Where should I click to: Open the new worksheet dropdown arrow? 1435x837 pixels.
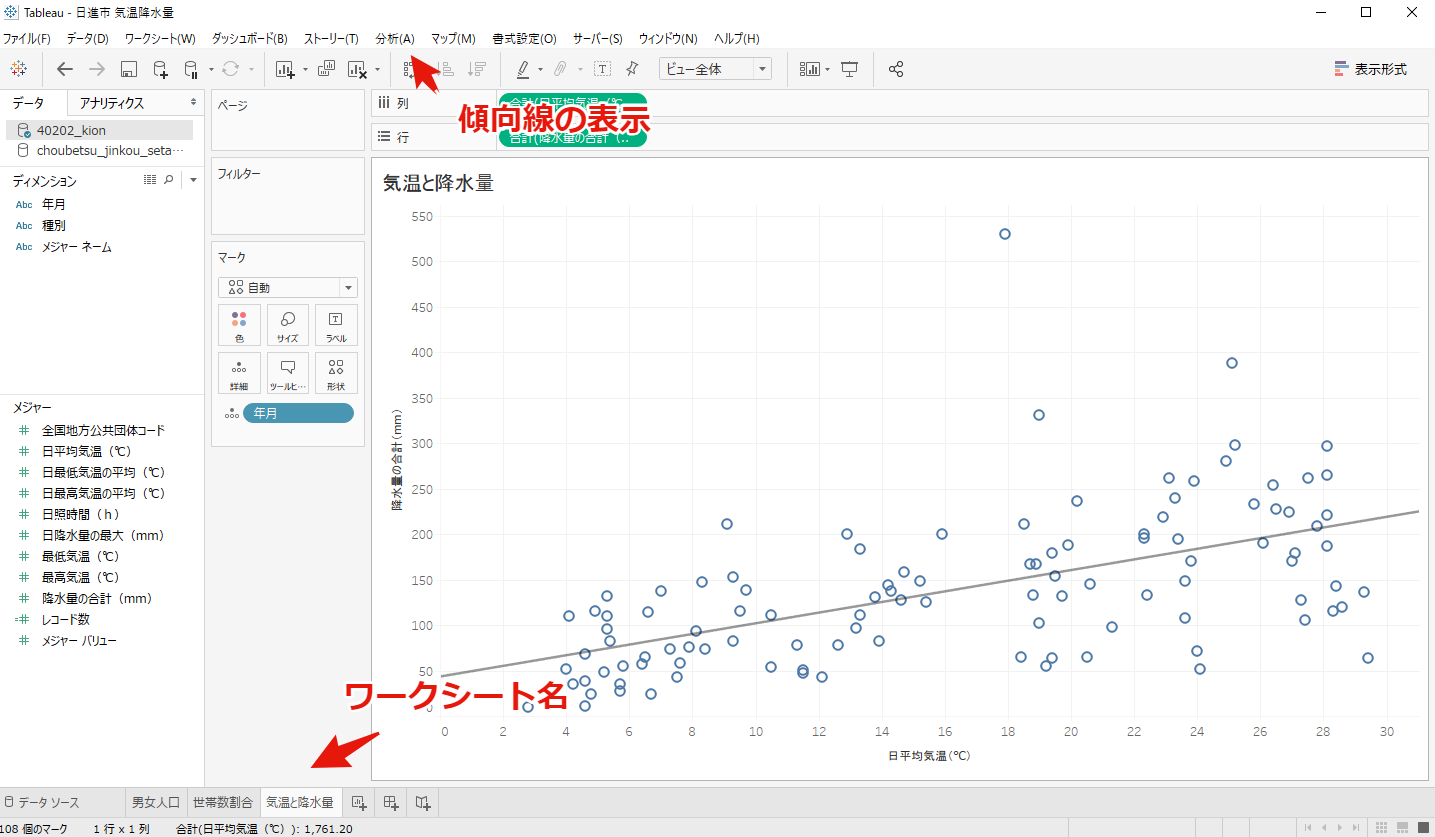pyautogui.click(x=305, y=69)
